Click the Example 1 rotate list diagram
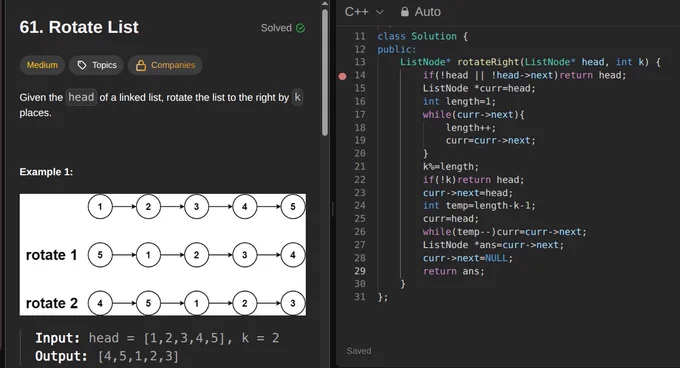The height and width of the screenshot is (368, 680). coord(163,254)
